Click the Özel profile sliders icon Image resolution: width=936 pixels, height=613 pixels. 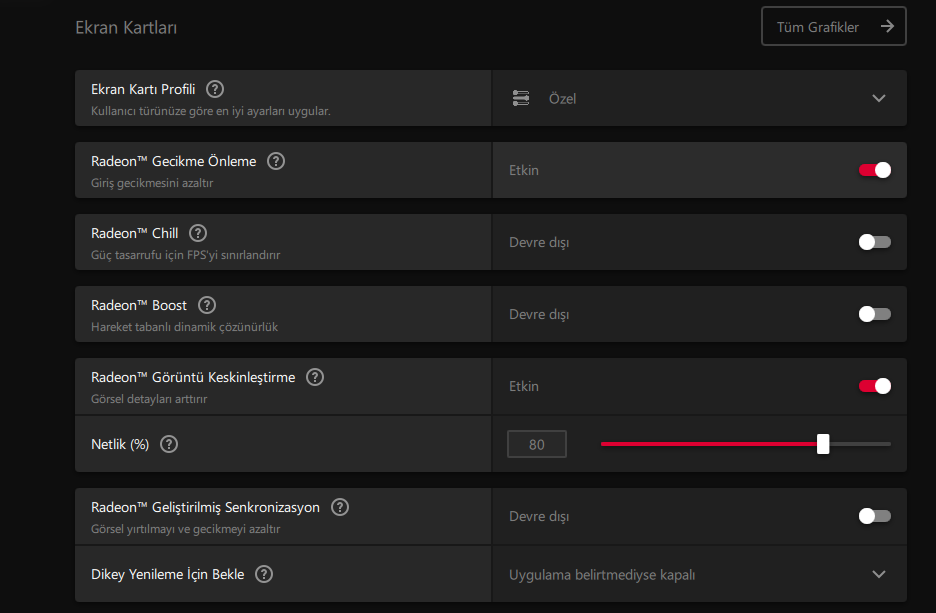pos(521,98)
